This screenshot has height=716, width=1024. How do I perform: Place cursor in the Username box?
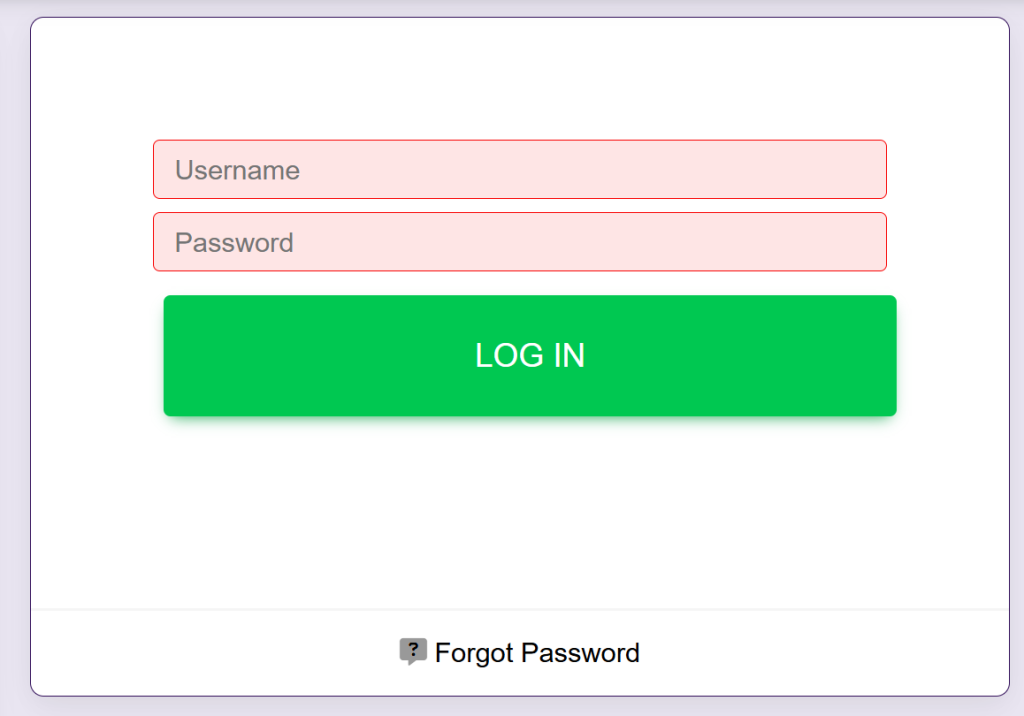(519, 170)
